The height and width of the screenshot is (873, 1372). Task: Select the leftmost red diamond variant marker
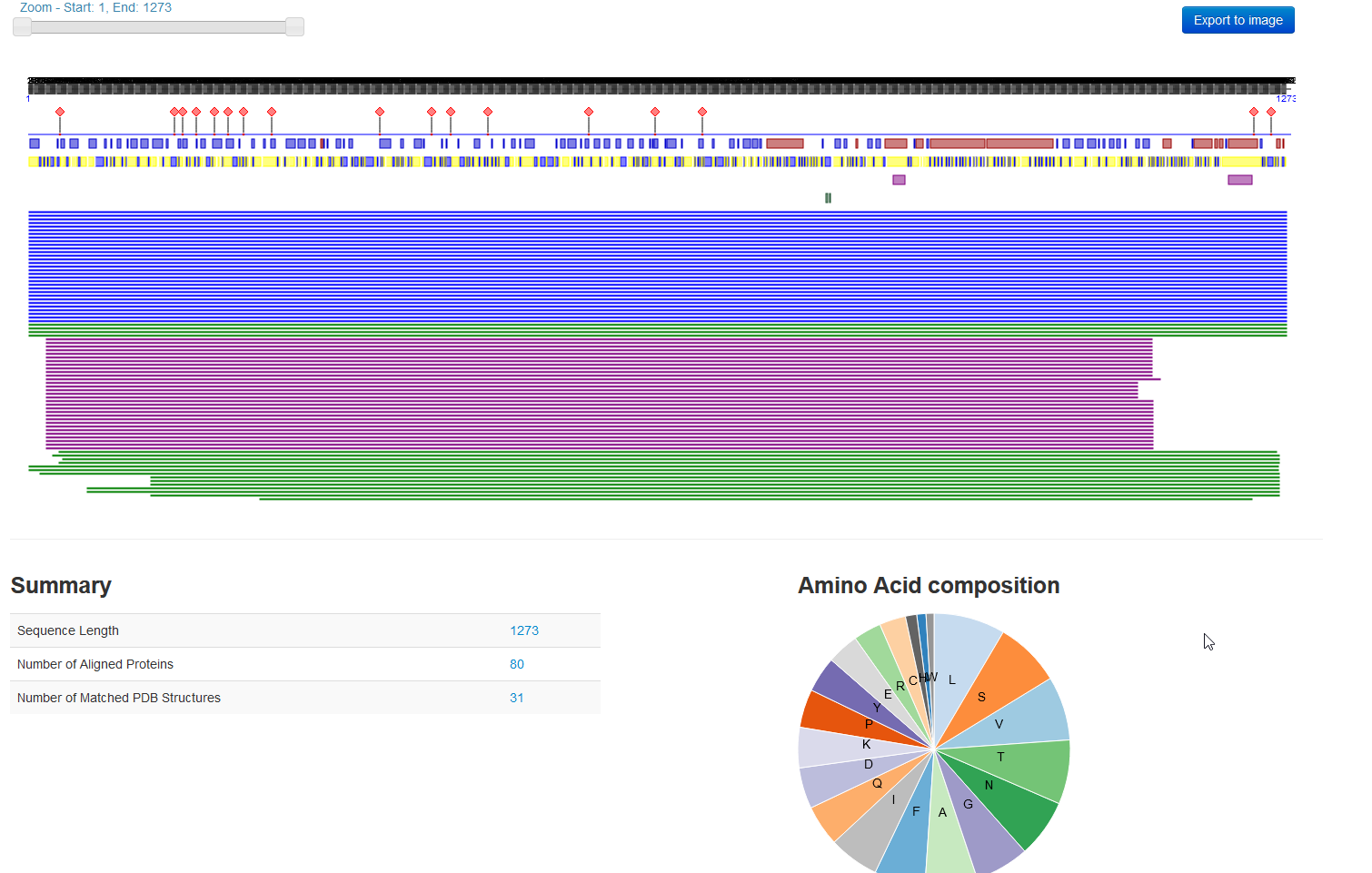point(60,112)
